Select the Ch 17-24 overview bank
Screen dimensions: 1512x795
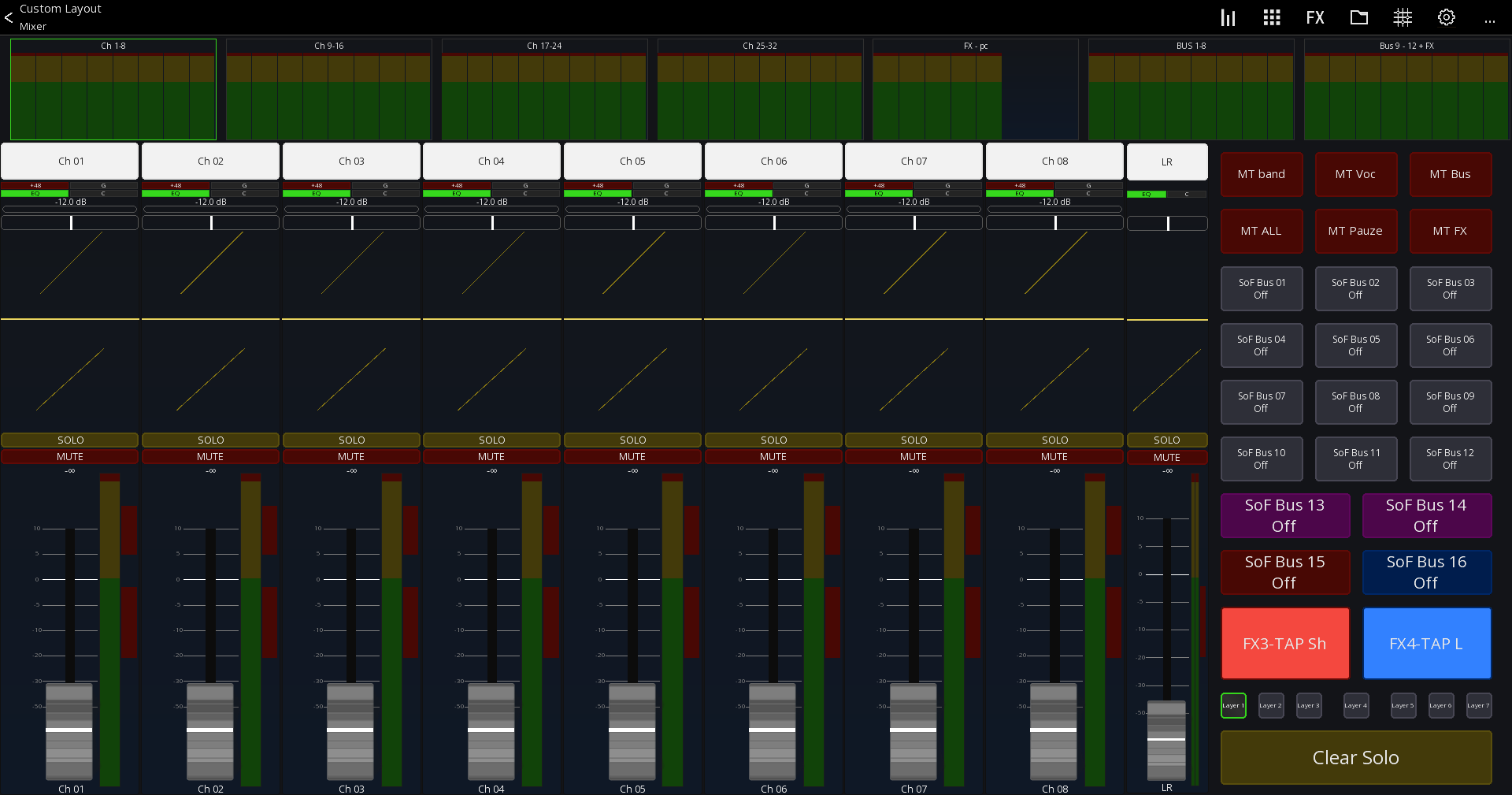544,89
